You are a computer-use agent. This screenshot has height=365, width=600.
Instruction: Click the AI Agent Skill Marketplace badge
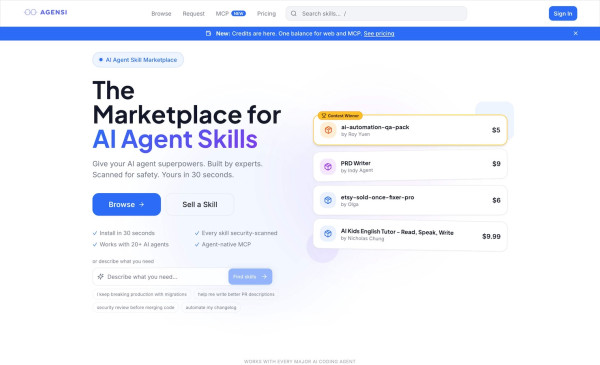(x=138, y=60)
